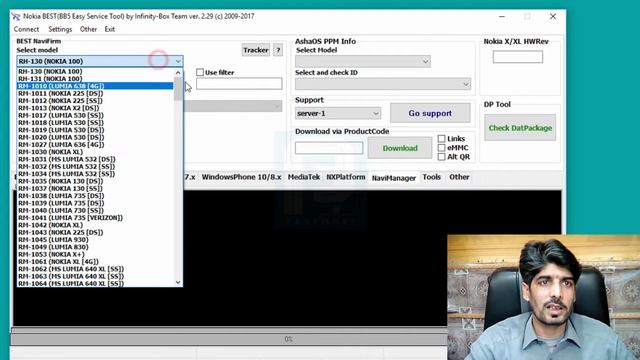The image size is (640, 360).
Task: Click the Tracker button
Action: pyautogui.click(x=256, y=50)
